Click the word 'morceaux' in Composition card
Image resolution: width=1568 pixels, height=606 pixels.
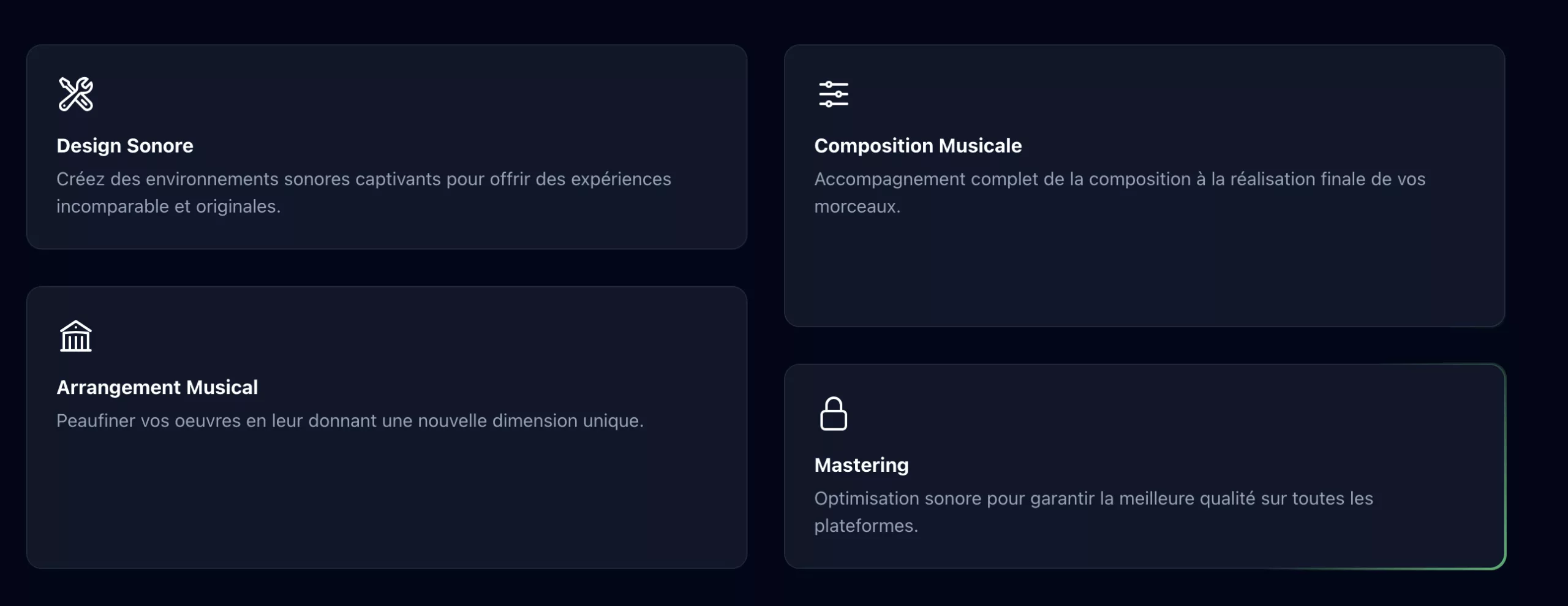tap(855, 206)
